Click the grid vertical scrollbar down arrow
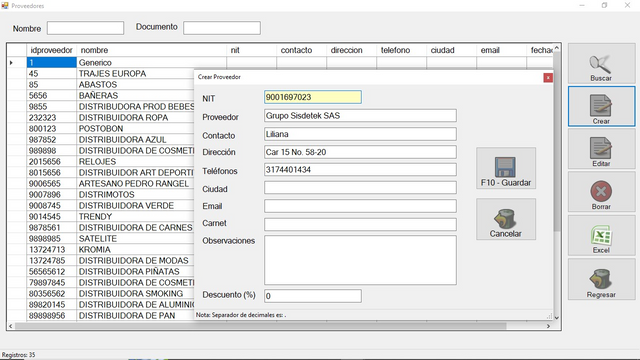Image resolution: width=640 pixels, height=360 pixels. [x=557, y=318]
